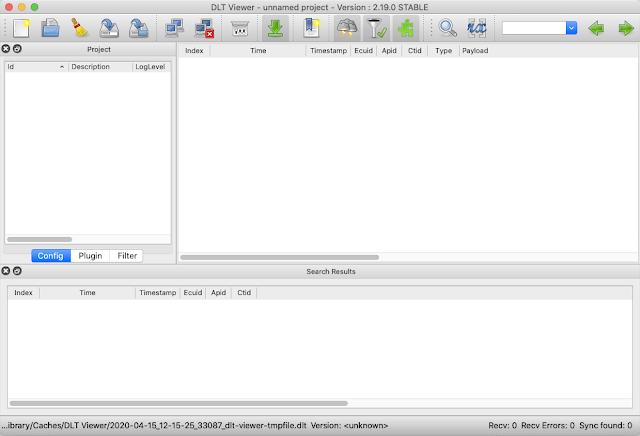Toggle the regex search icon

477,28
